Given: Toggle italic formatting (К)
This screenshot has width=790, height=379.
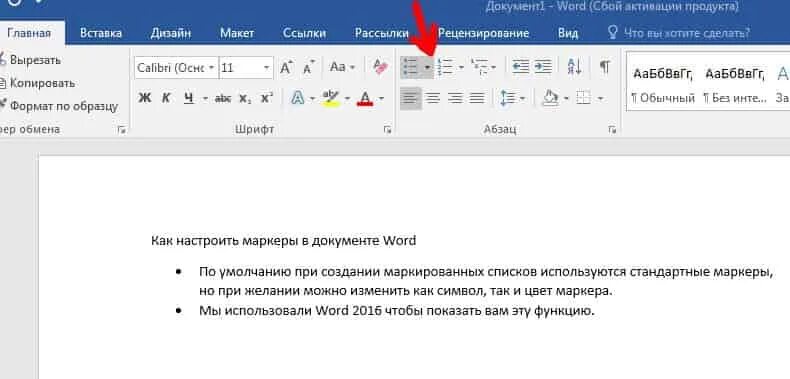Looking at the screenshot, I should (166, 98).
